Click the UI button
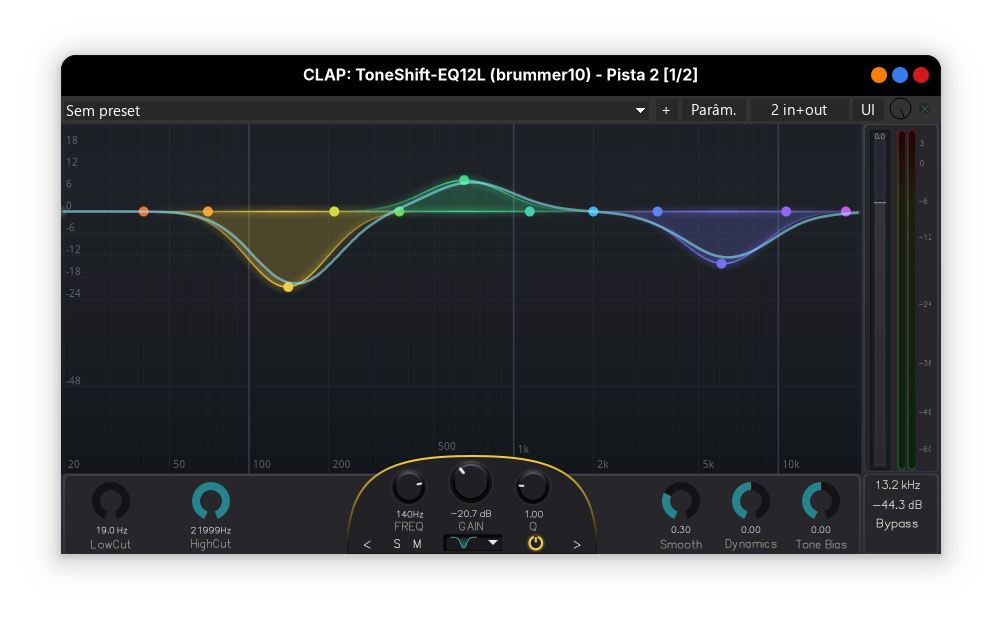Viewport: 1002px width, 621px height. click(x=868, y=111)
